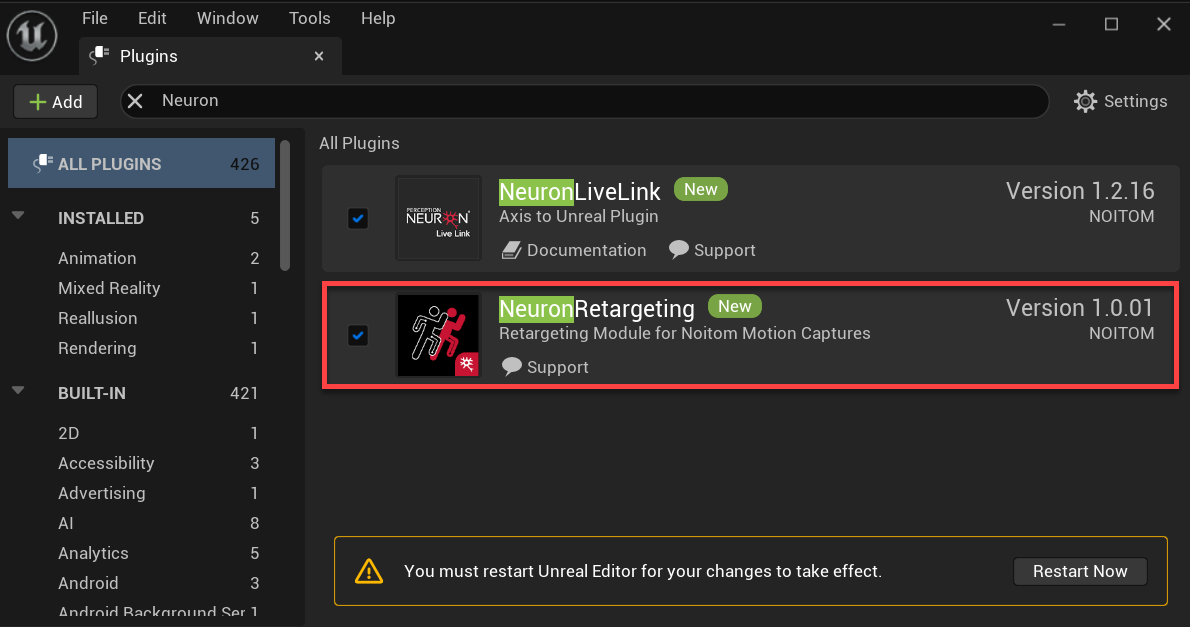
Task: Open the File menu
Action: pos(95,18)
